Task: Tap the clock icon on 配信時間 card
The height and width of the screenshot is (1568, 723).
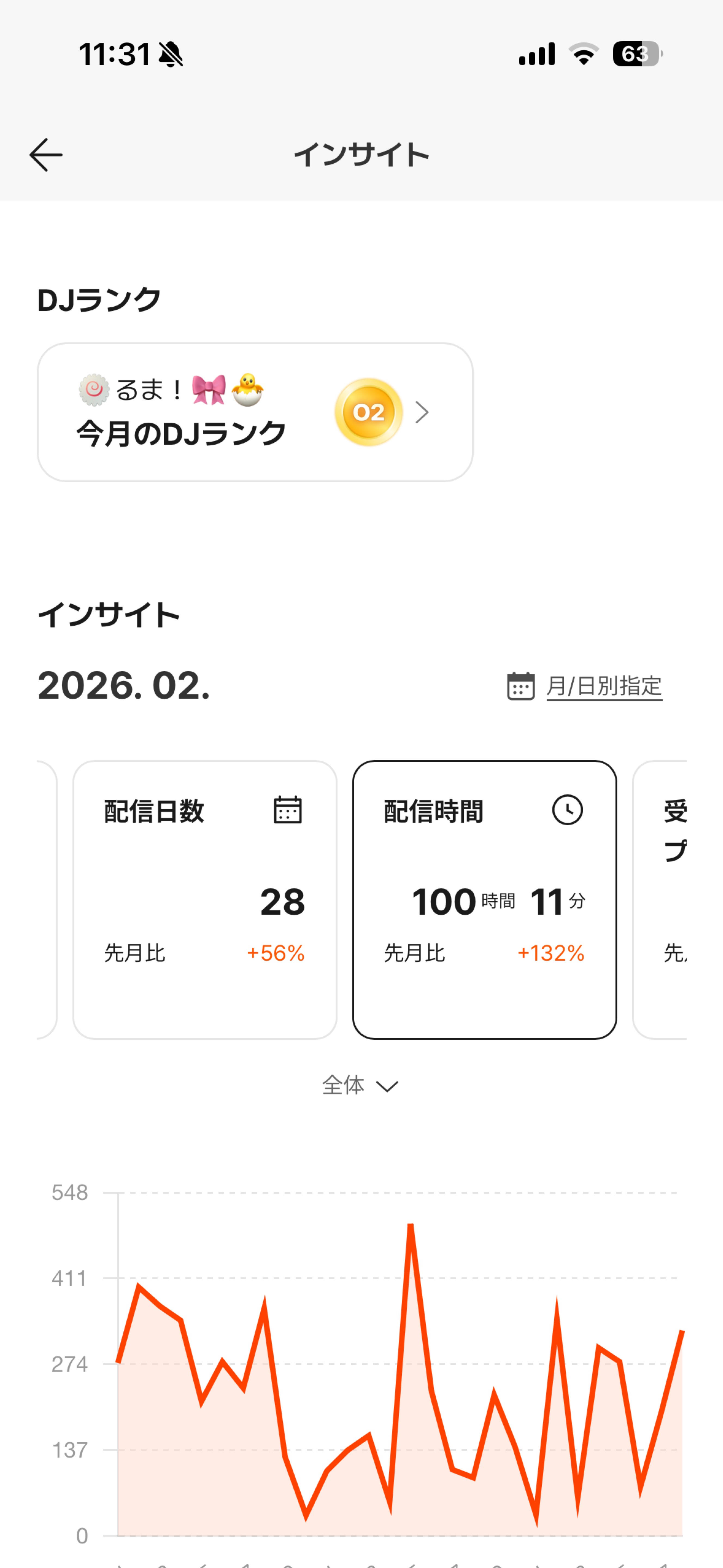Action: 567,810
